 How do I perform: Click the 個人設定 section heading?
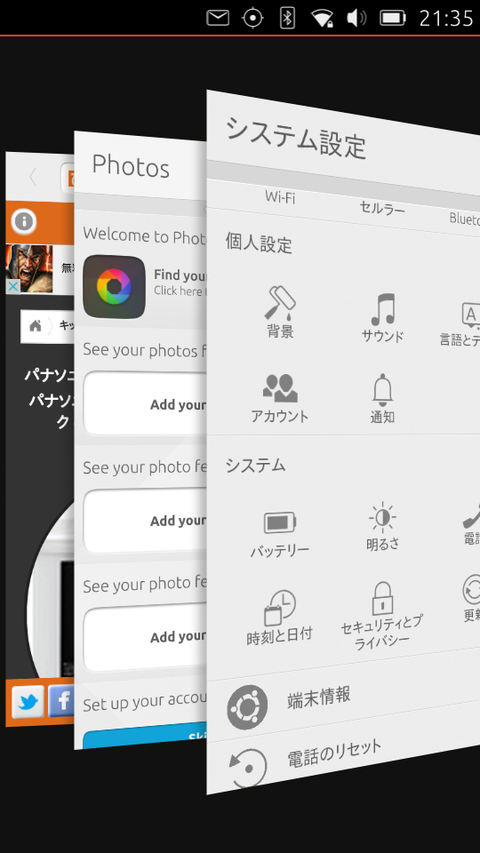tap(259, 243)
